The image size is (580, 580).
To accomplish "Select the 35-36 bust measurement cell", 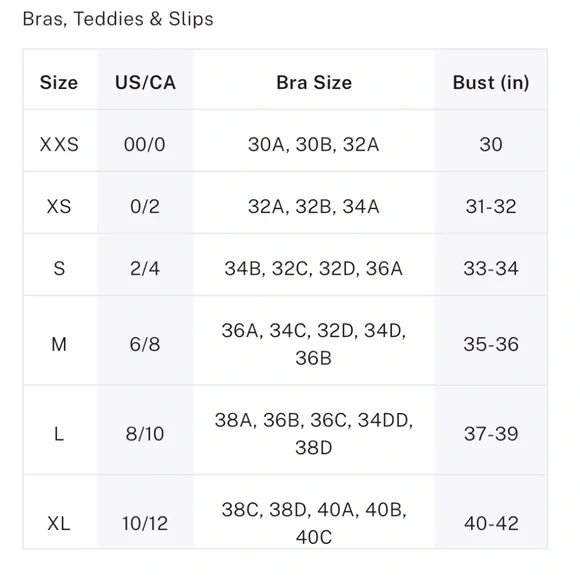I will (491, 344).
